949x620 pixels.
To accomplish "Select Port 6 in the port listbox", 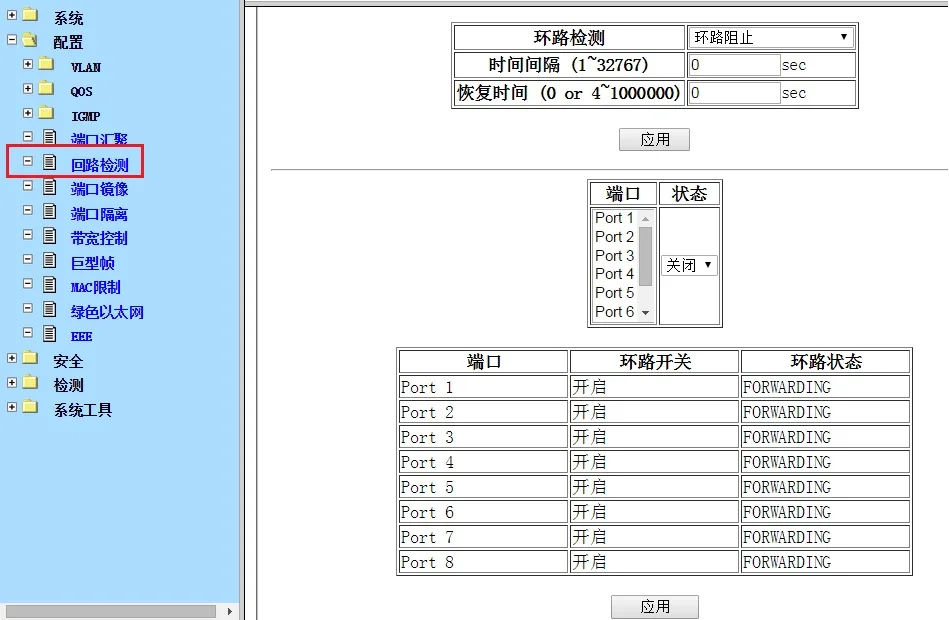I will 614,311.
